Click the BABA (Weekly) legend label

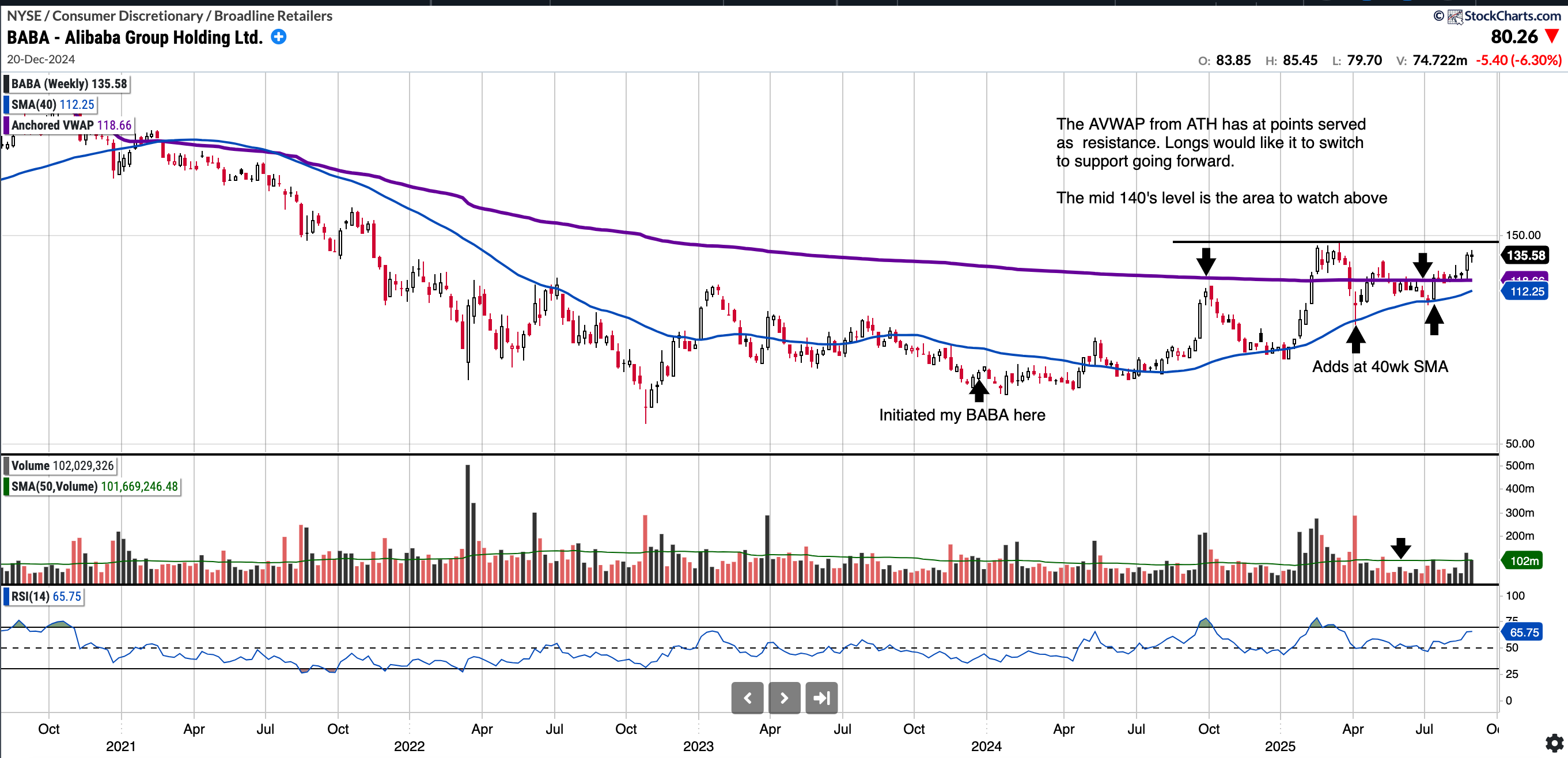[x=68, y=84]
